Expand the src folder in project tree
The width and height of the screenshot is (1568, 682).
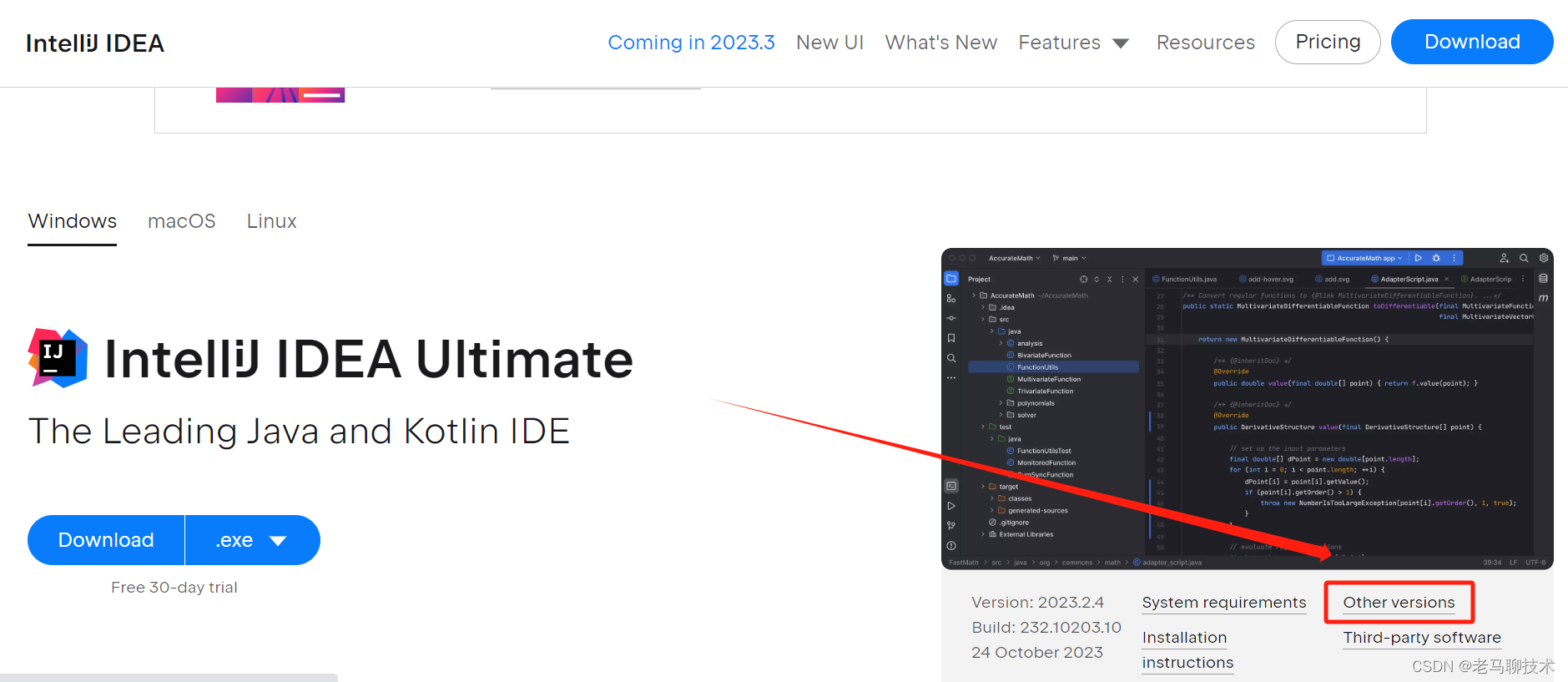(983, 319)
